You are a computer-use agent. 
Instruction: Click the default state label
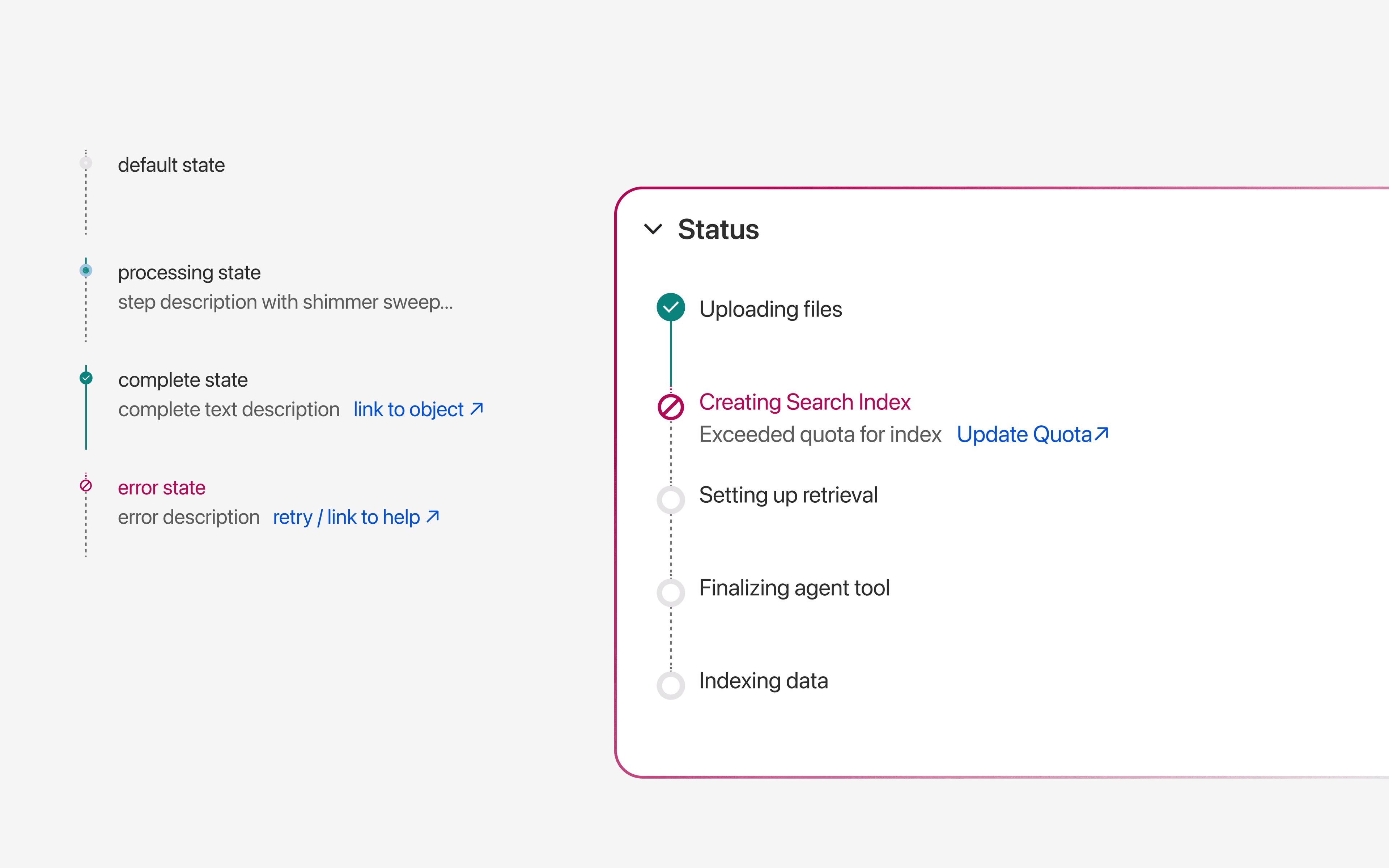[171, 165]
